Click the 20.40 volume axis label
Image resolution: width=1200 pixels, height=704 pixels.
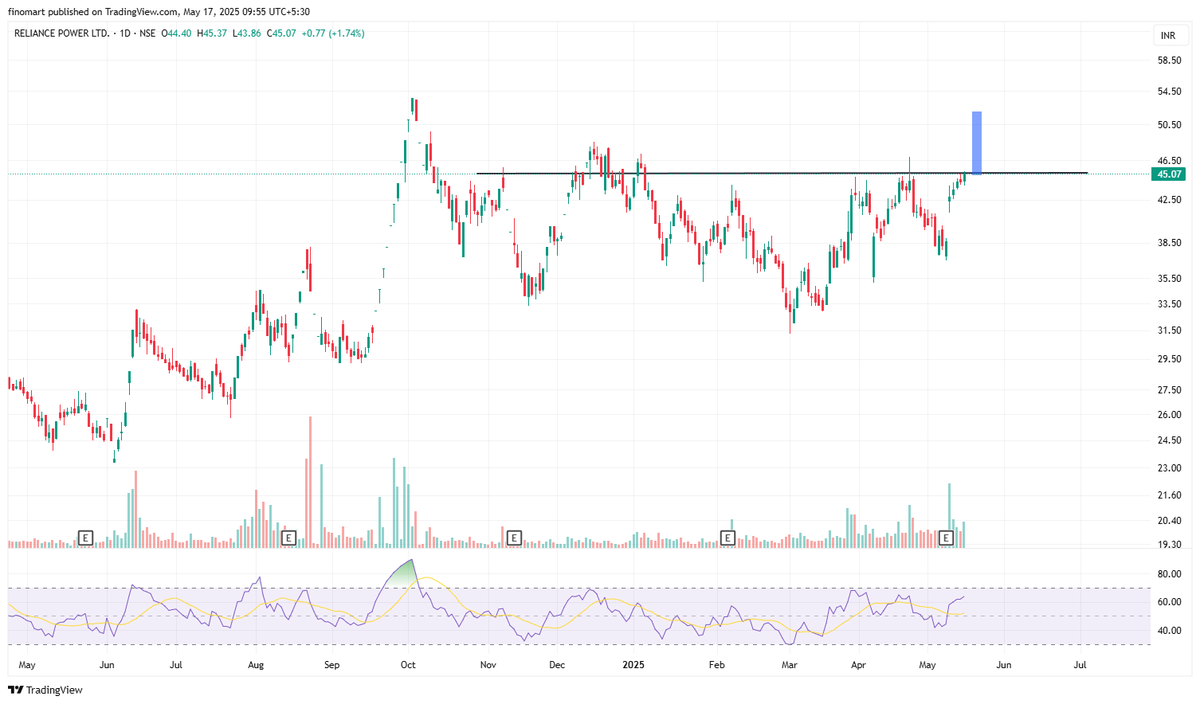coord(1168,521)
